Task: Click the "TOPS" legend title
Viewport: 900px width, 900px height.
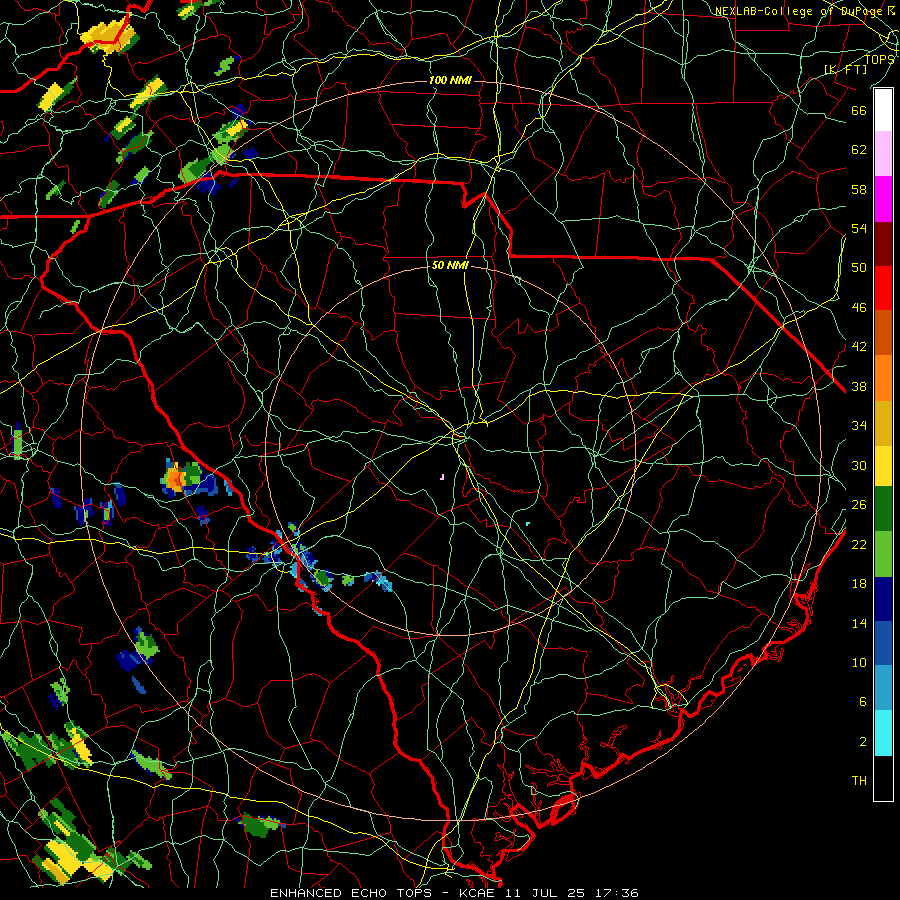Action: coord(879,59)
